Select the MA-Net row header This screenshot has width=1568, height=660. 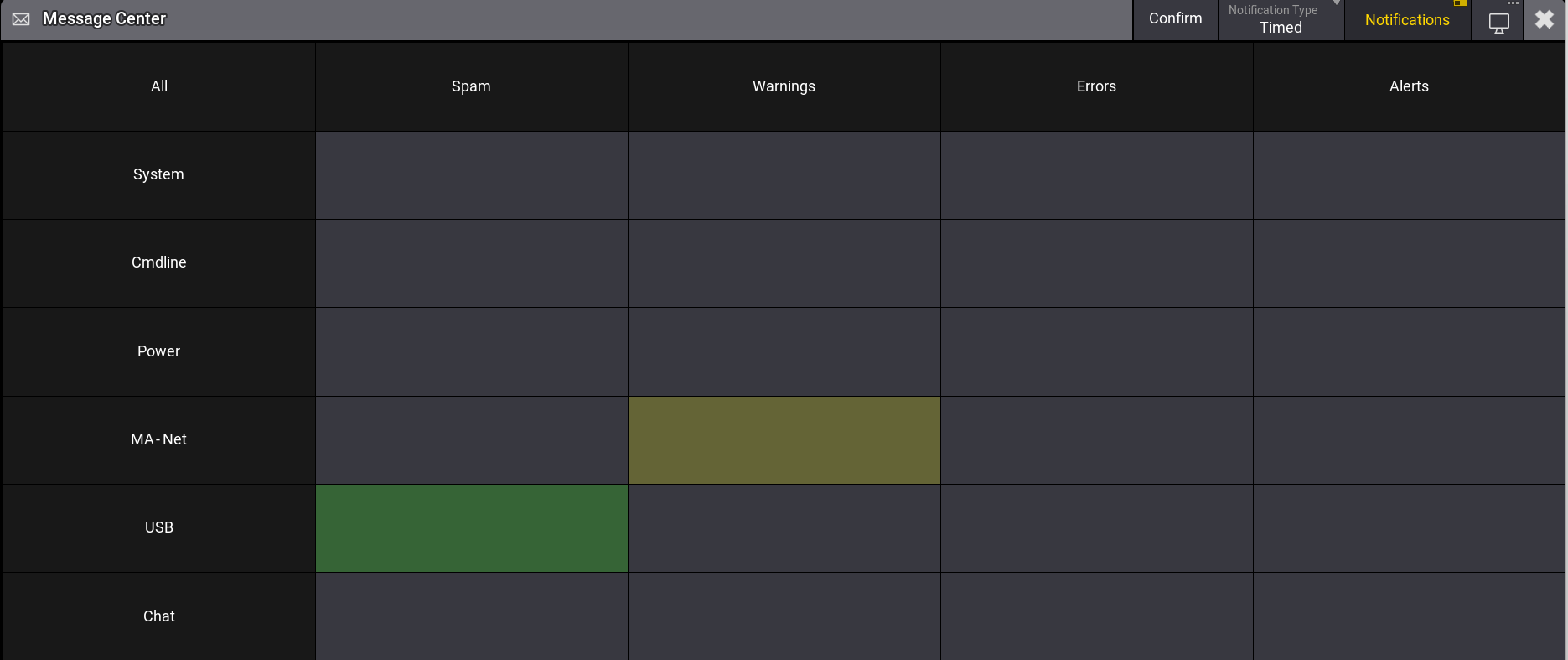coord(159,439)
